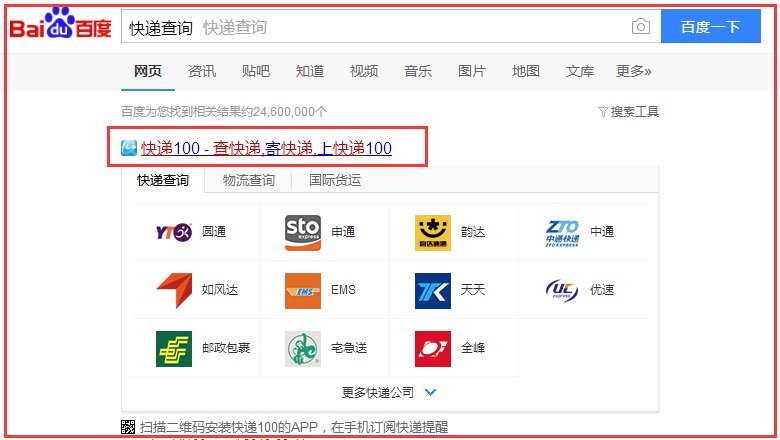Viewport: 780px width, 440px height.
Task: Switch to the 资讯 tab
Action: (201, 71)
